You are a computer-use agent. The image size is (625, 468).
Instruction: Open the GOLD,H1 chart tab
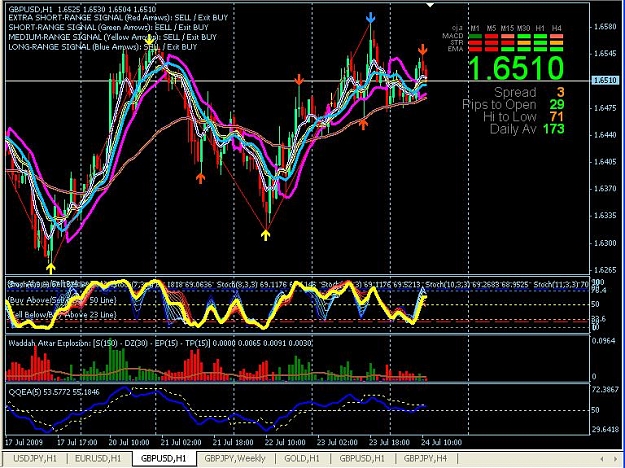(x=302, y=458)
